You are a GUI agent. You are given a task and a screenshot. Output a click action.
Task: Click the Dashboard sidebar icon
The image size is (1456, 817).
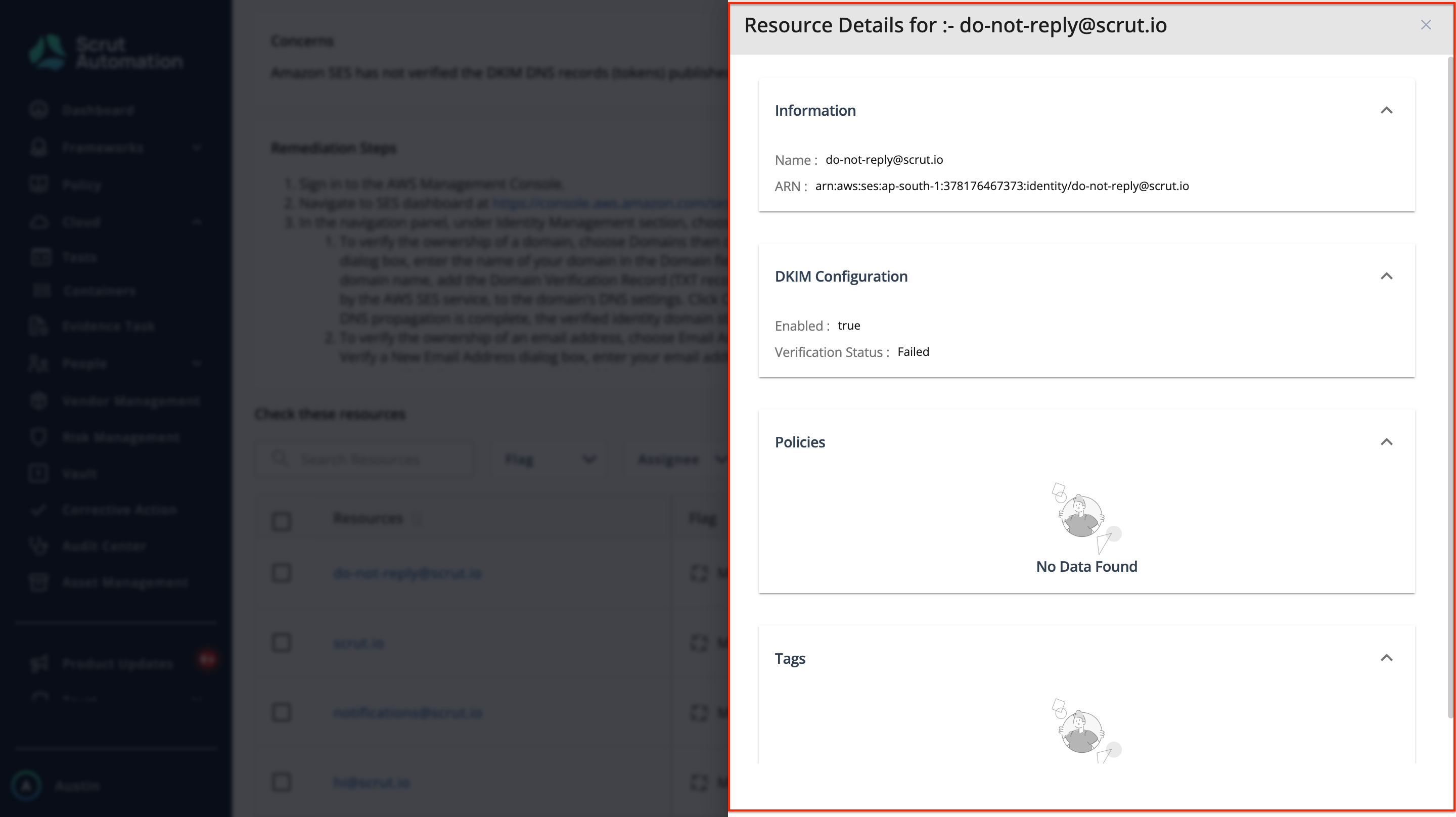point(39,110)
